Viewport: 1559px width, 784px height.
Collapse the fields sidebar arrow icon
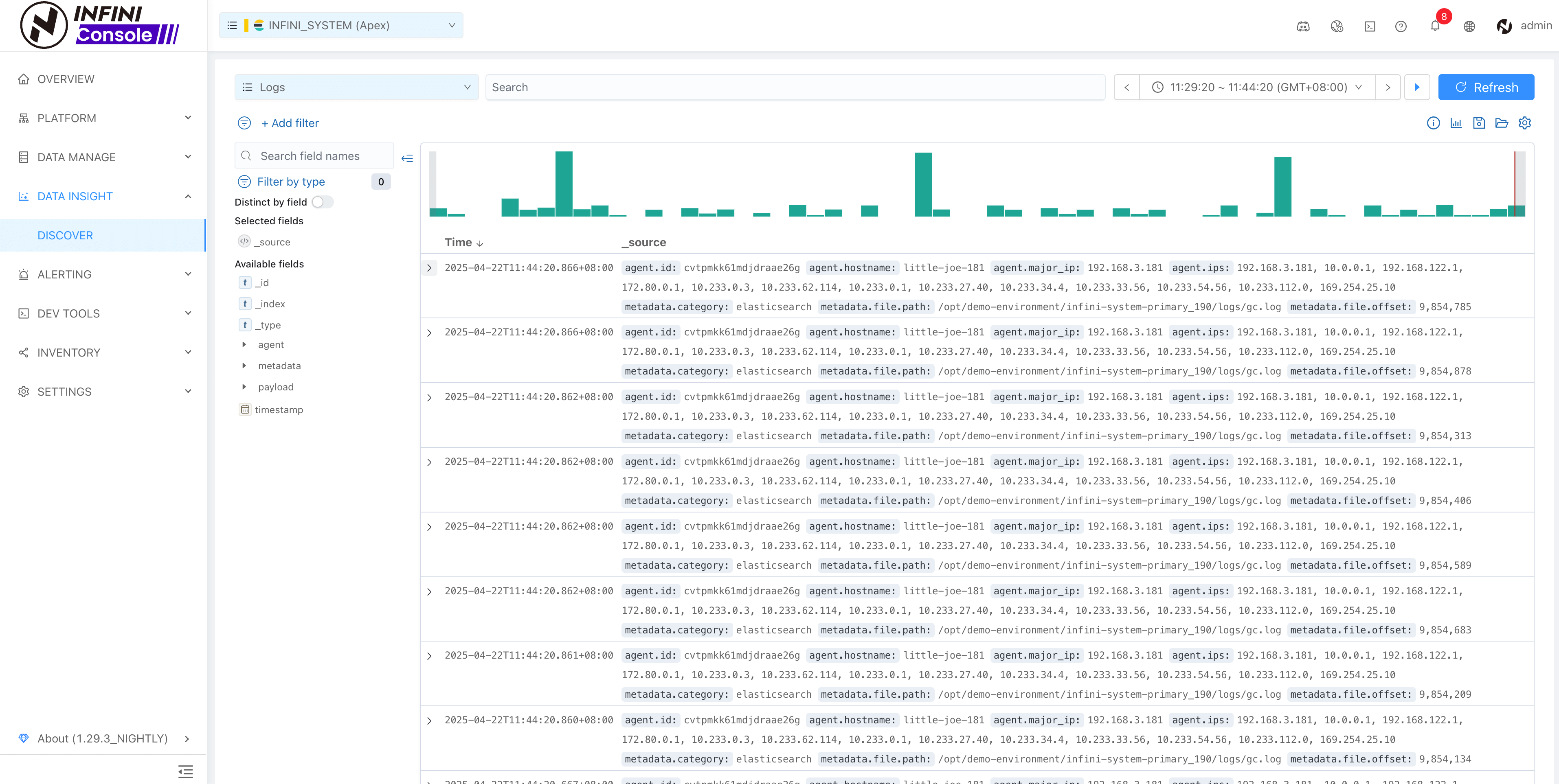tap(407, 158)
